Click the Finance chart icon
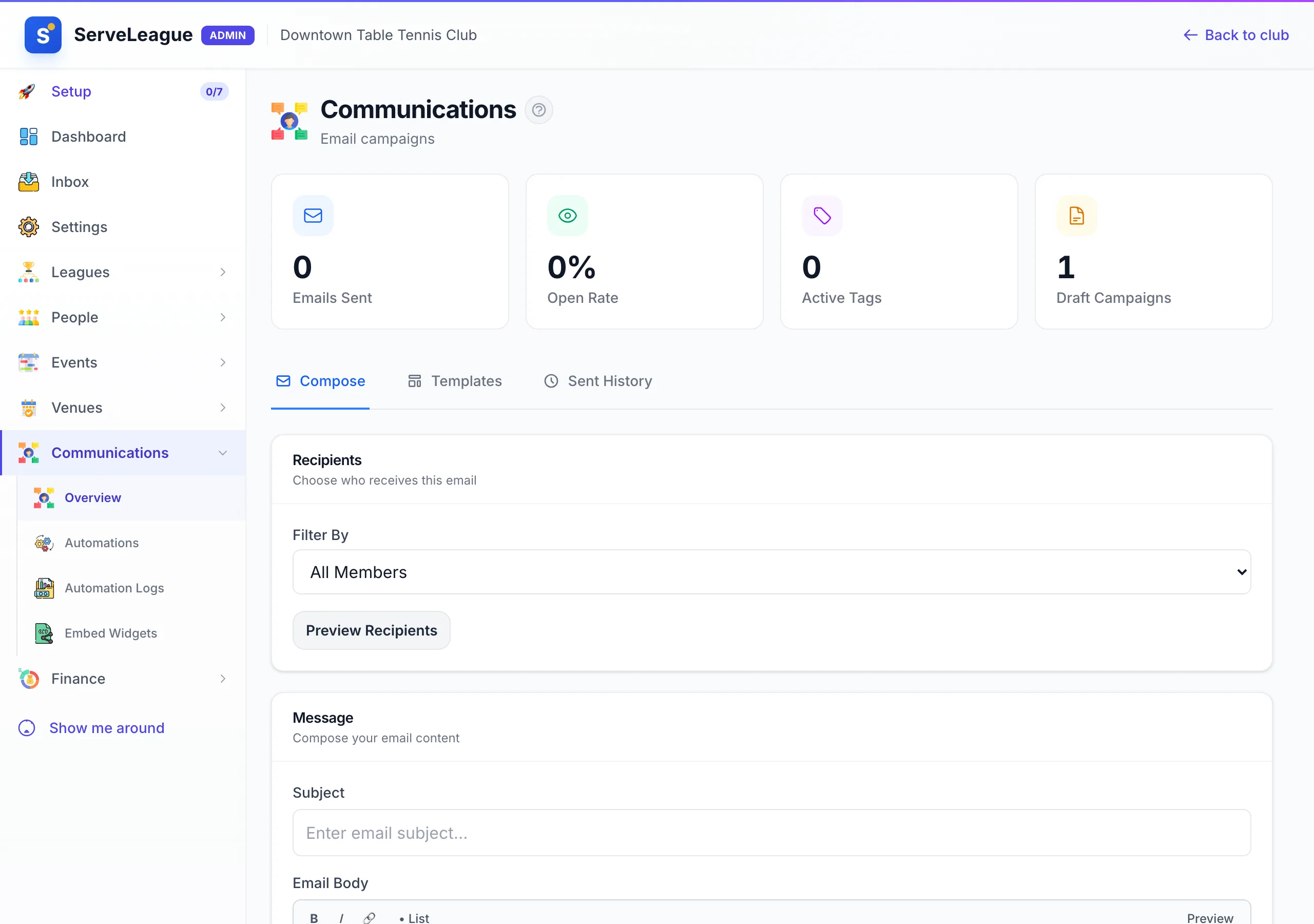The height and width of the screenshot is (924, 1314). (x=28, y=679)
